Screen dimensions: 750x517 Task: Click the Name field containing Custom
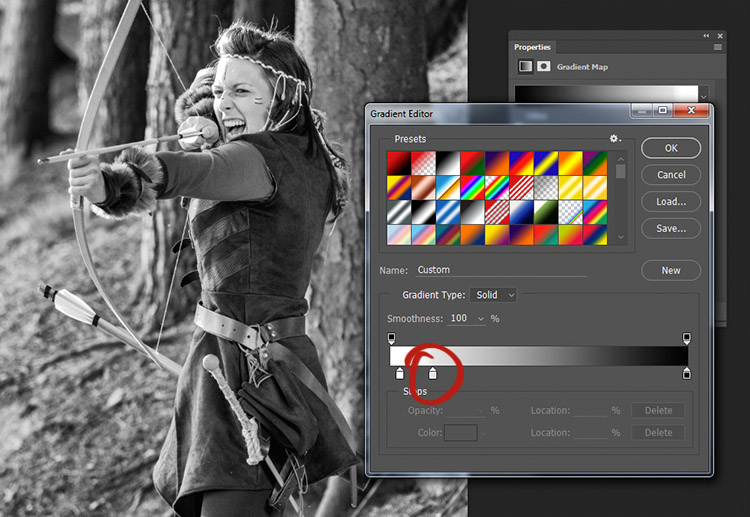pos(501,270)
